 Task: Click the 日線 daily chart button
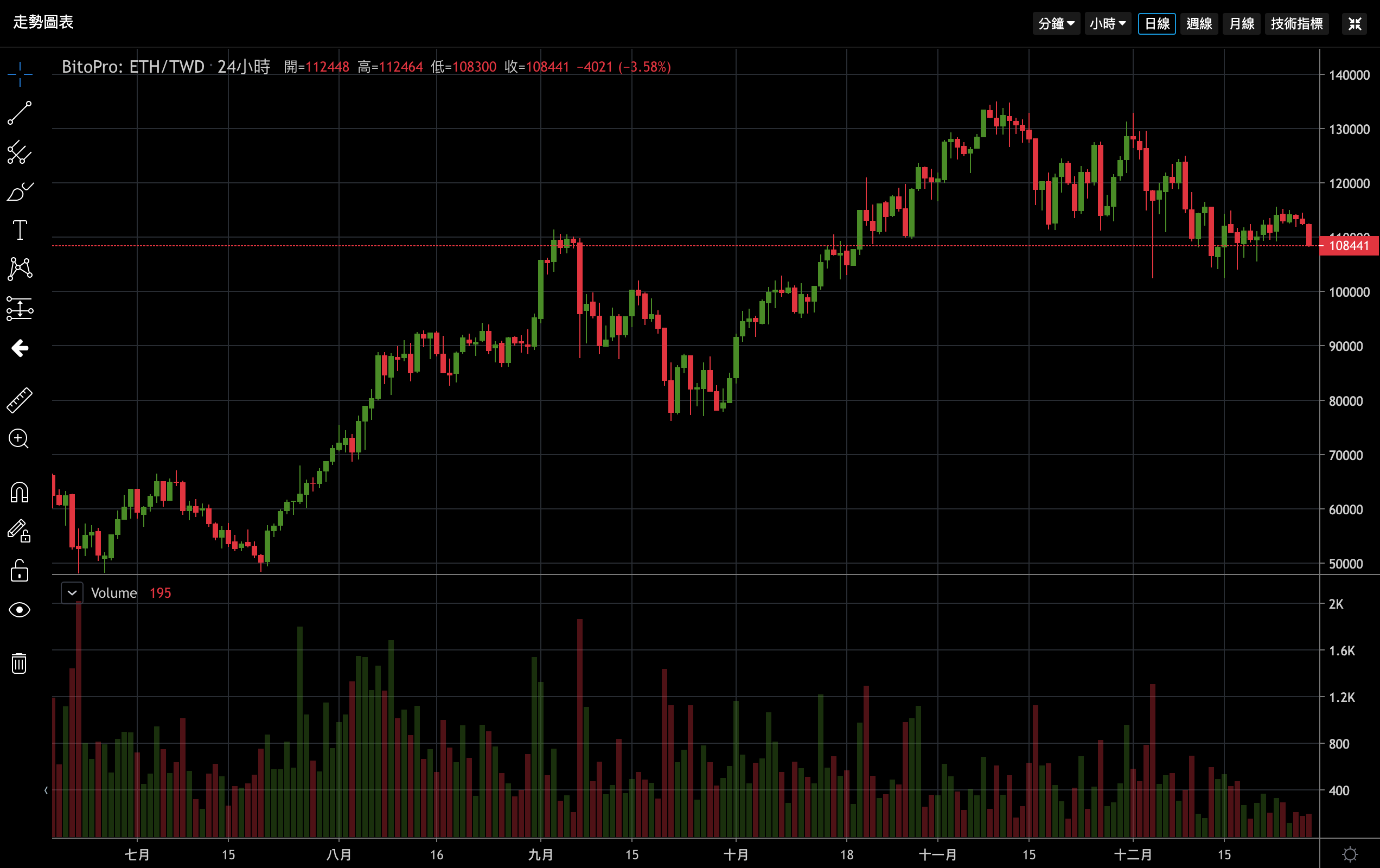click(x=1157, y=23)
